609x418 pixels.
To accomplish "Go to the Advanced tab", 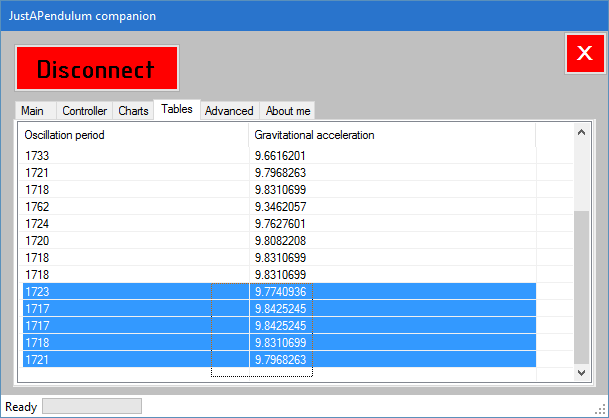I will click(x=229, y=111).
